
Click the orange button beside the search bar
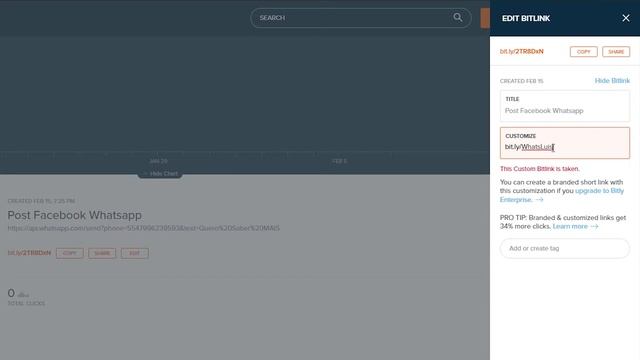[x=485, y=18]
